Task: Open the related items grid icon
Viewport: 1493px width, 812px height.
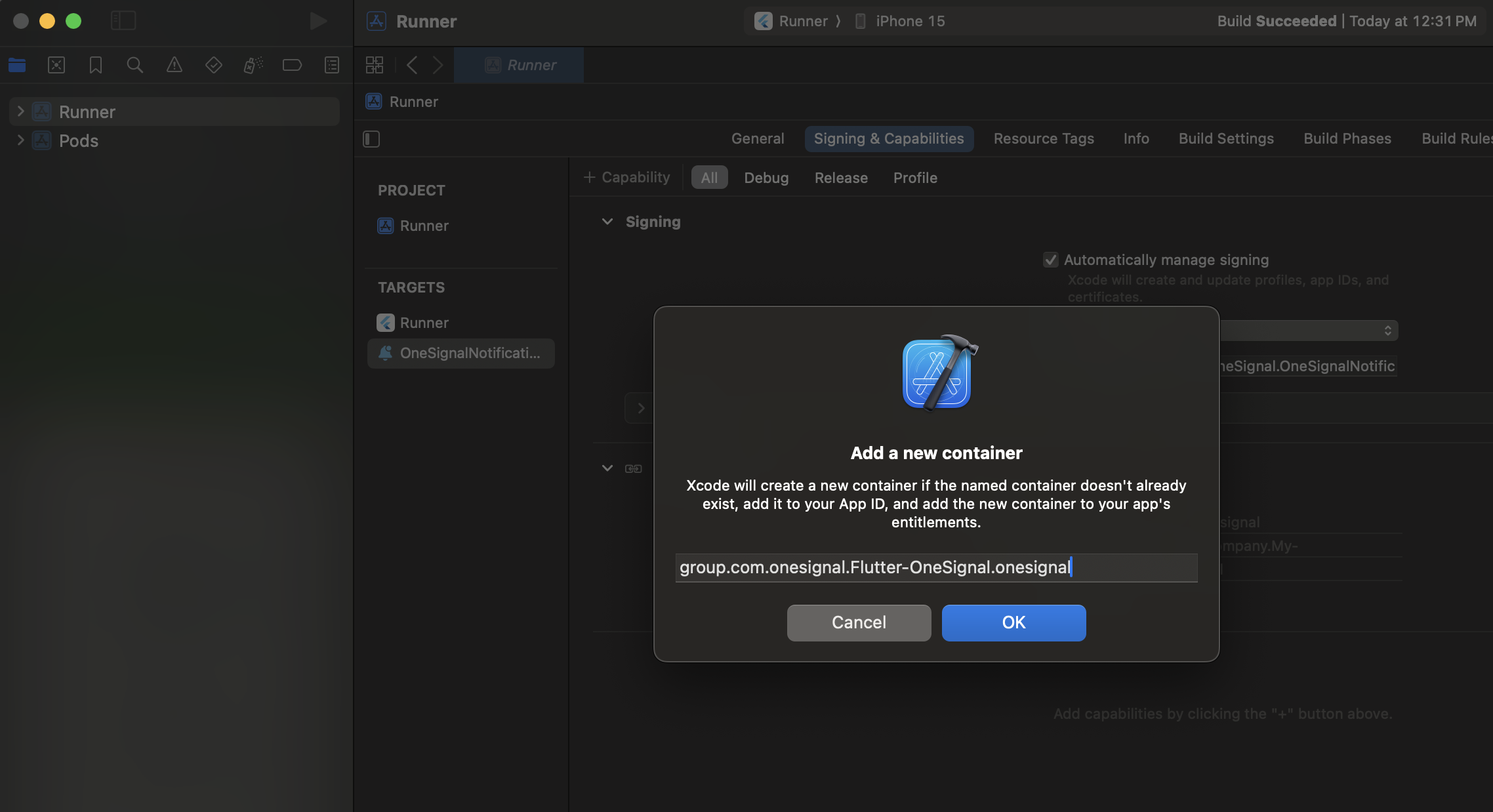Action: pyautogui.click(x=375, y=65)
